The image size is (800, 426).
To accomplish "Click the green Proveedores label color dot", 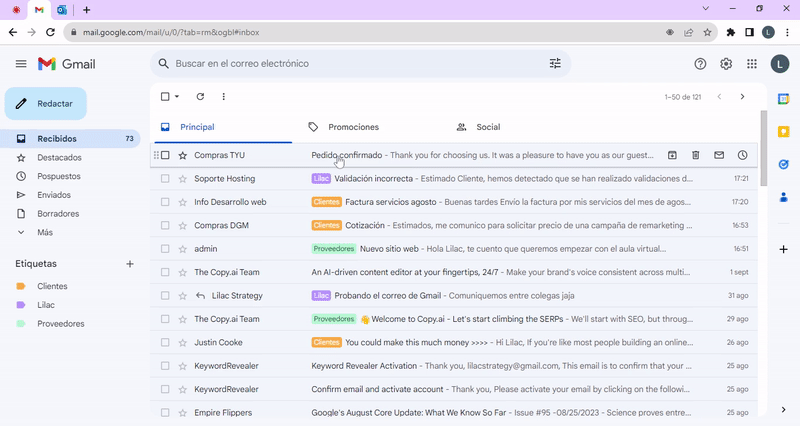I will (x=21, y=324).
